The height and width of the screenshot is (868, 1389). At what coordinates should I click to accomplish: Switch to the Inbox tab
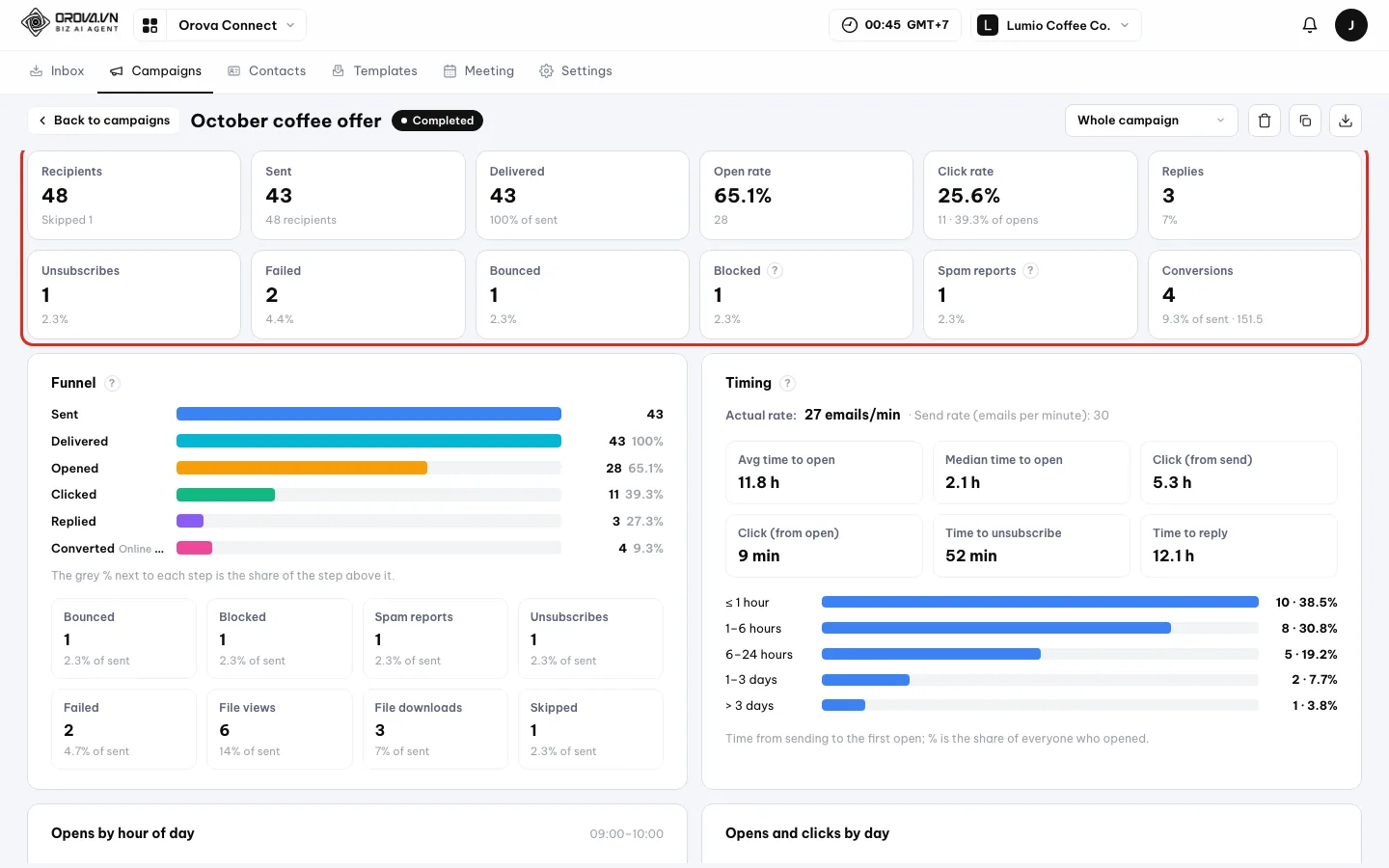pyautogui.click(x=57, y=71)
